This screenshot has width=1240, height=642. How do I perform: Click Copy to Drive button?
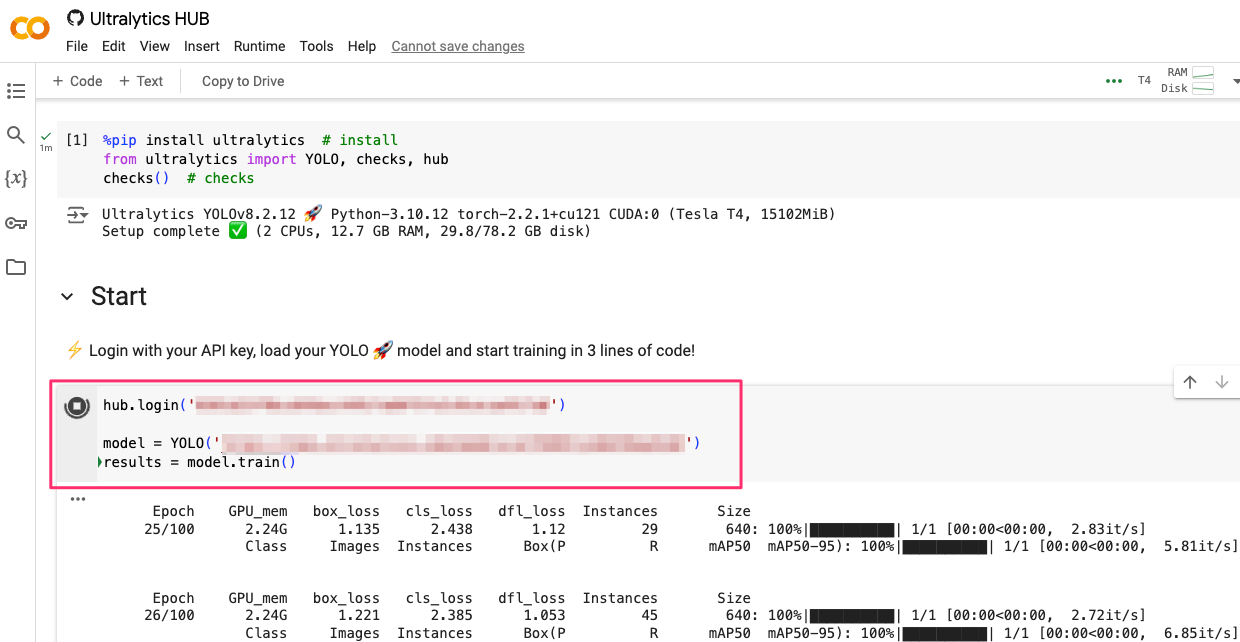tap(243, 81)
